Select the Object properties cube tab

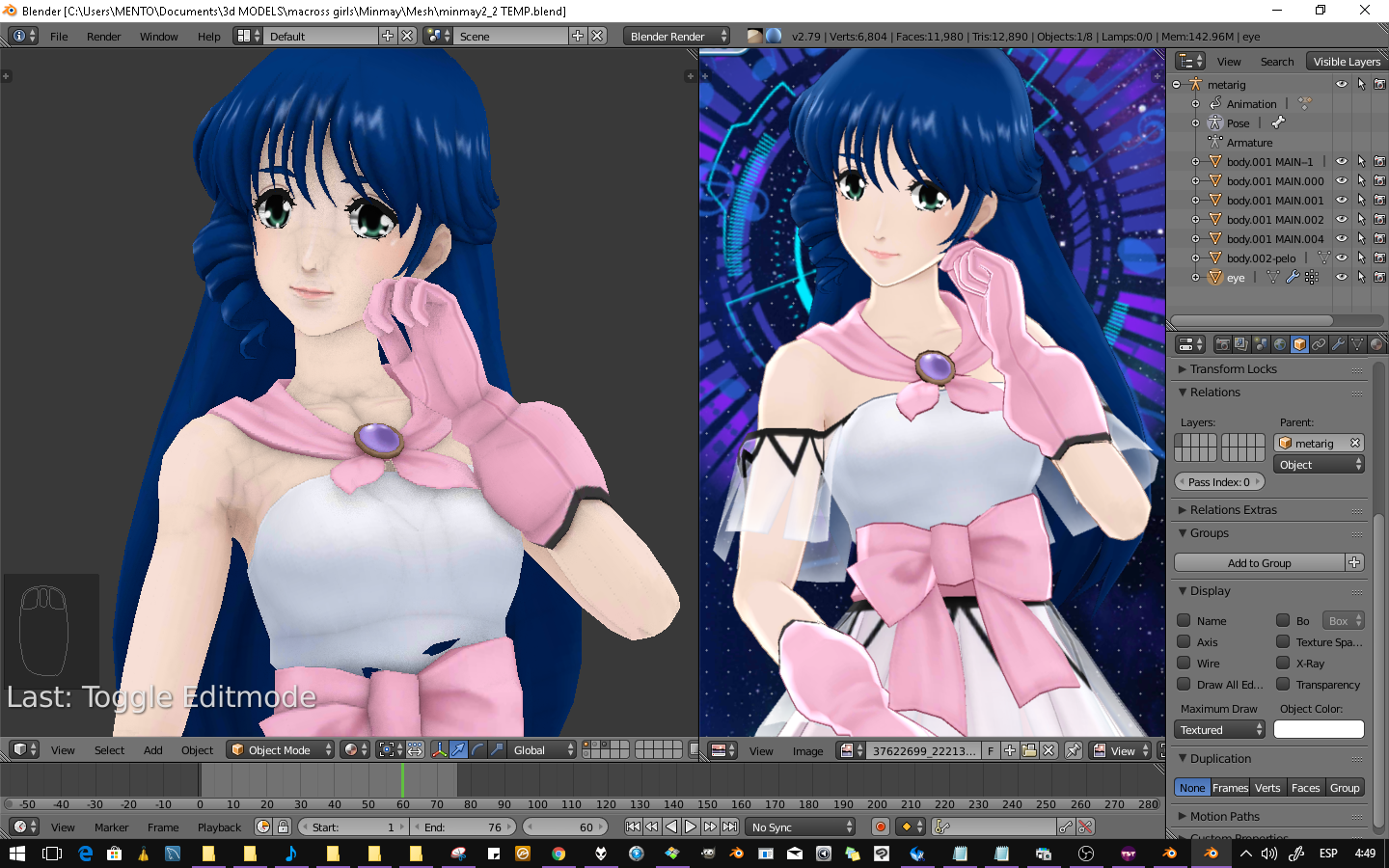pos(1299,344)
